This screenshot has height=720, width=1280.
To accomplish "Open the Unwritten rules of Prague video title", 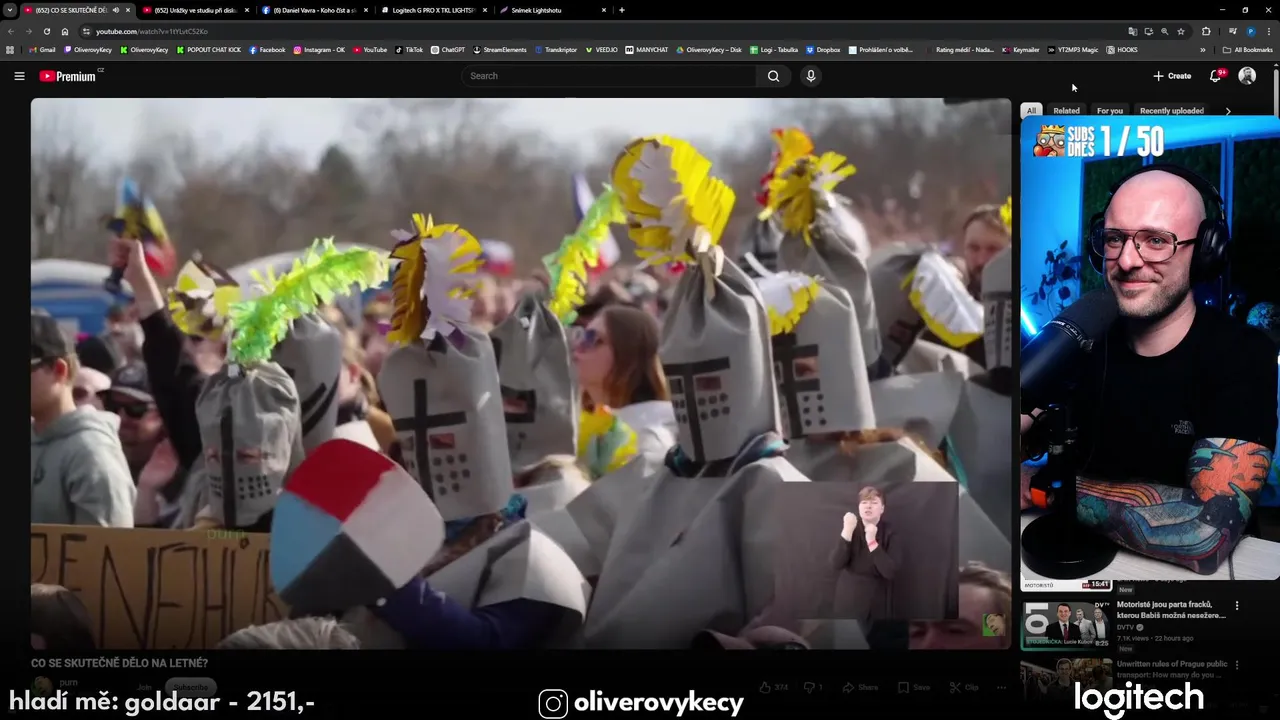I will [1172, 669].
